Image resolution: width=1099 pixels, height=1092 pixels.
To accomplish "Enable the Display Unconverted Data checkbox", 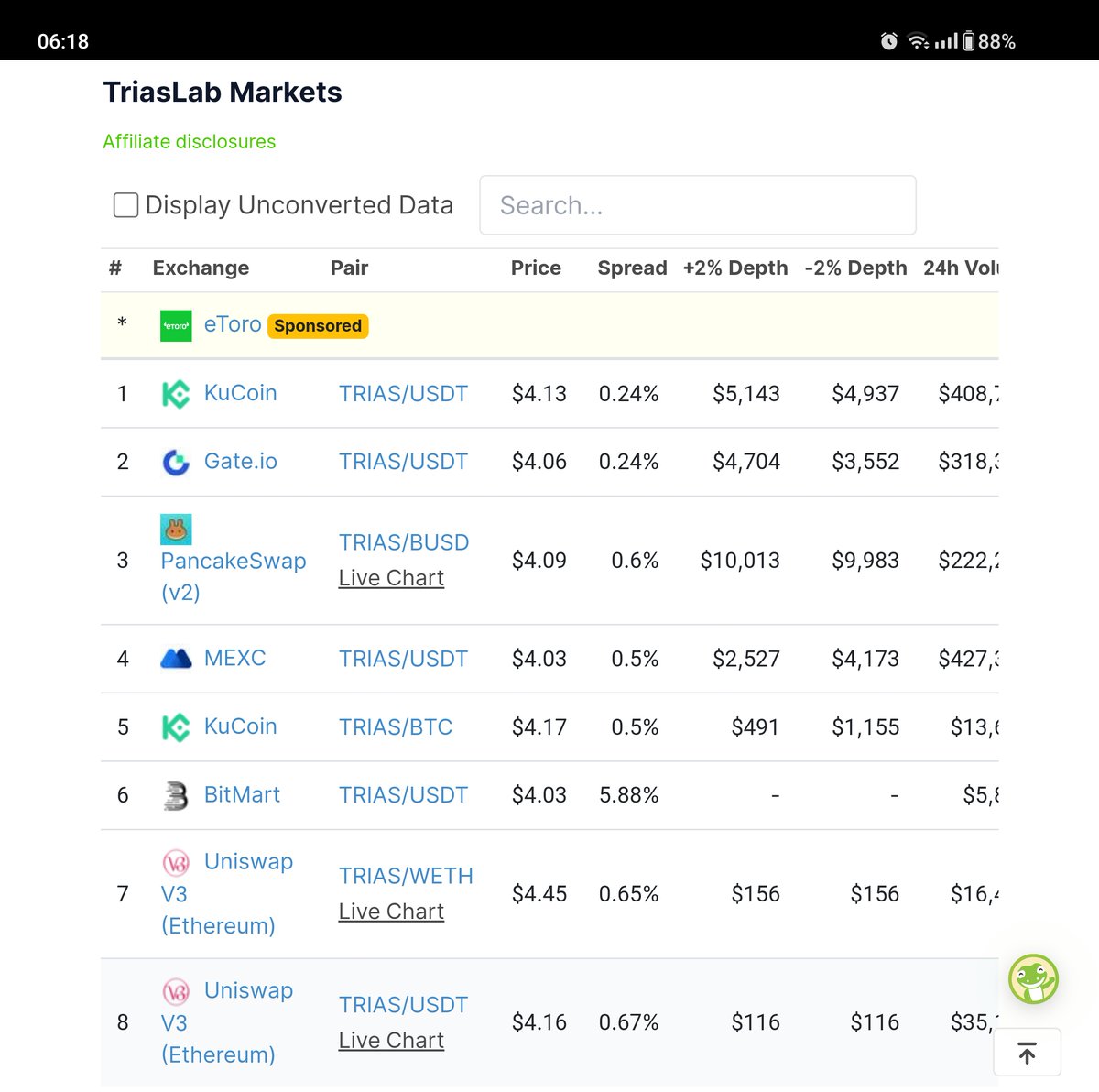I will click(x=125, y=205).
